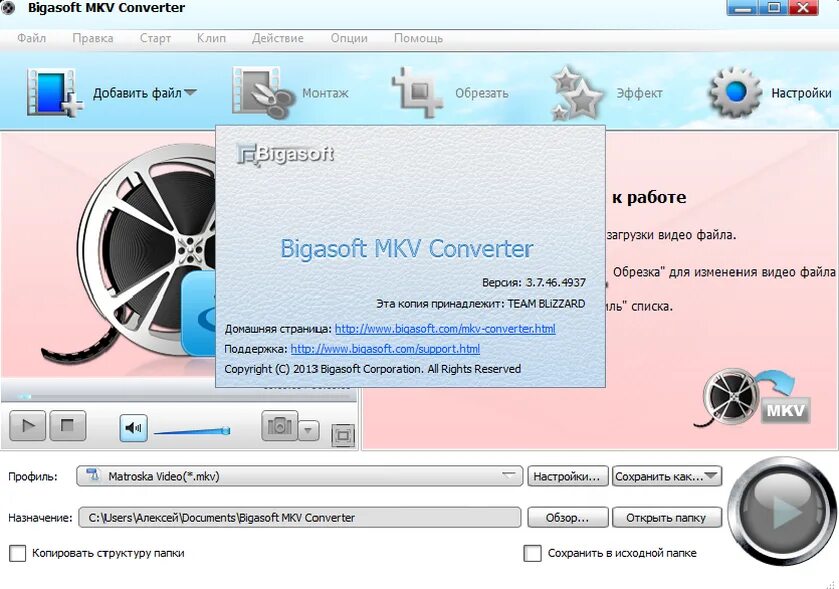Open the Файл menu
Image resolution: width=839 pixels, height=589 pixels.
point(32,39)
